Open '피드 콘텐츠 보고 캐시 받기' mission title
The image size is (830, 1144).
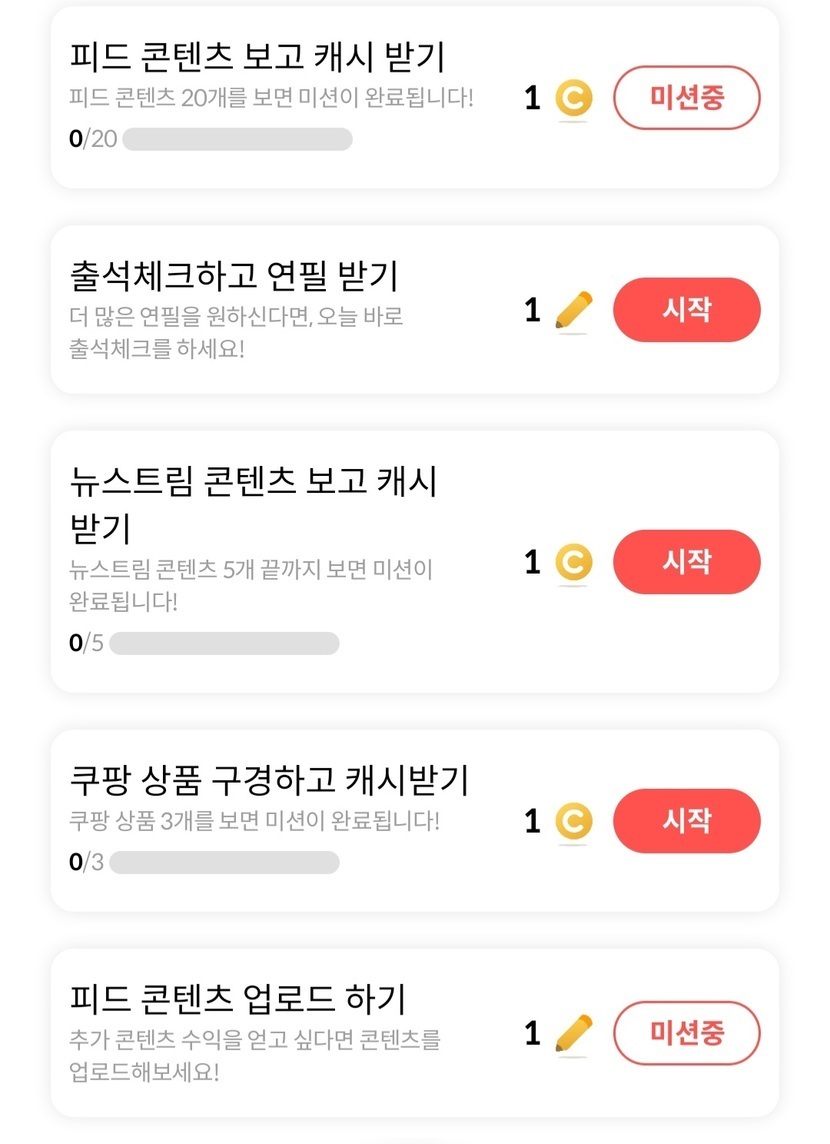point(258,57)
